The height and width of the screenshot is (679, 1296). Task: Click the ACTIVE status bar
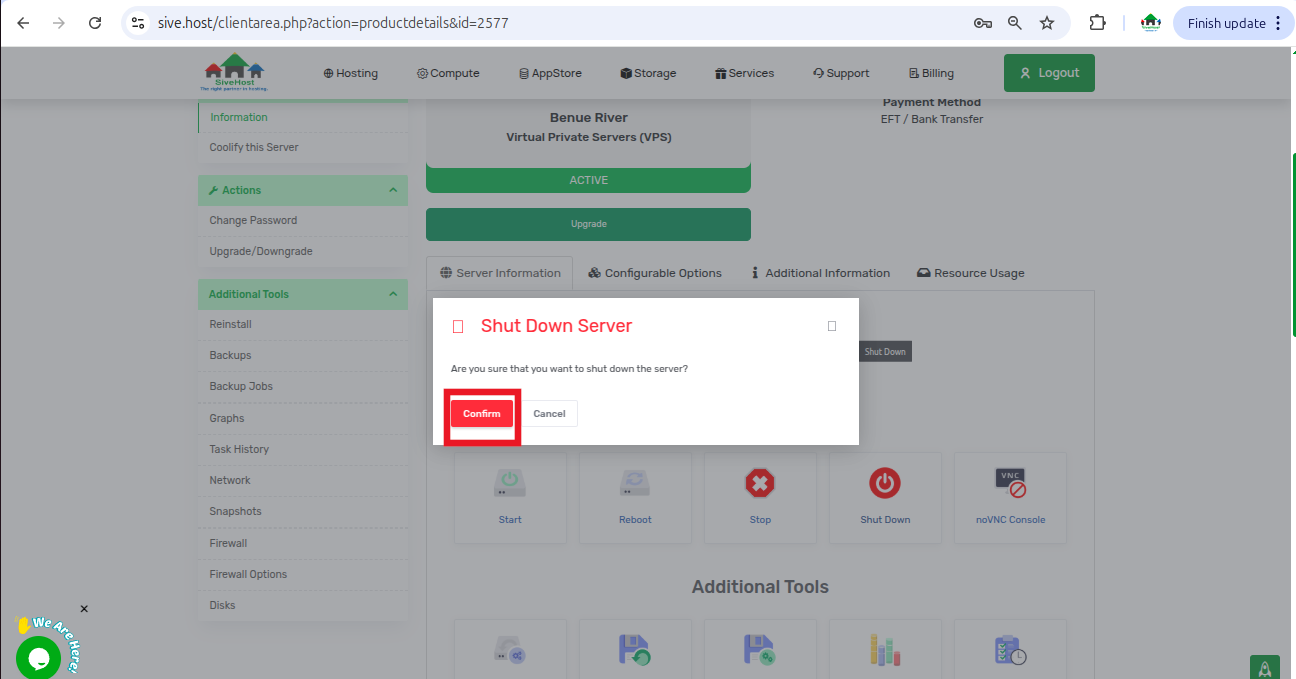click(588, 180)
